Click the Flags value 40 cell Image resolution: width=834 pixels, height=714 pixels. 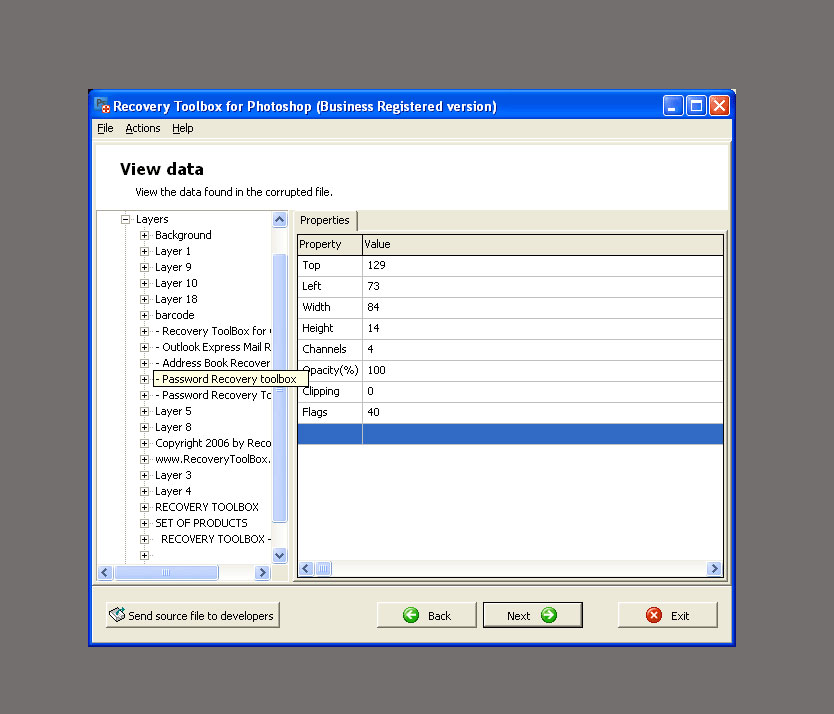click(543, 412)
